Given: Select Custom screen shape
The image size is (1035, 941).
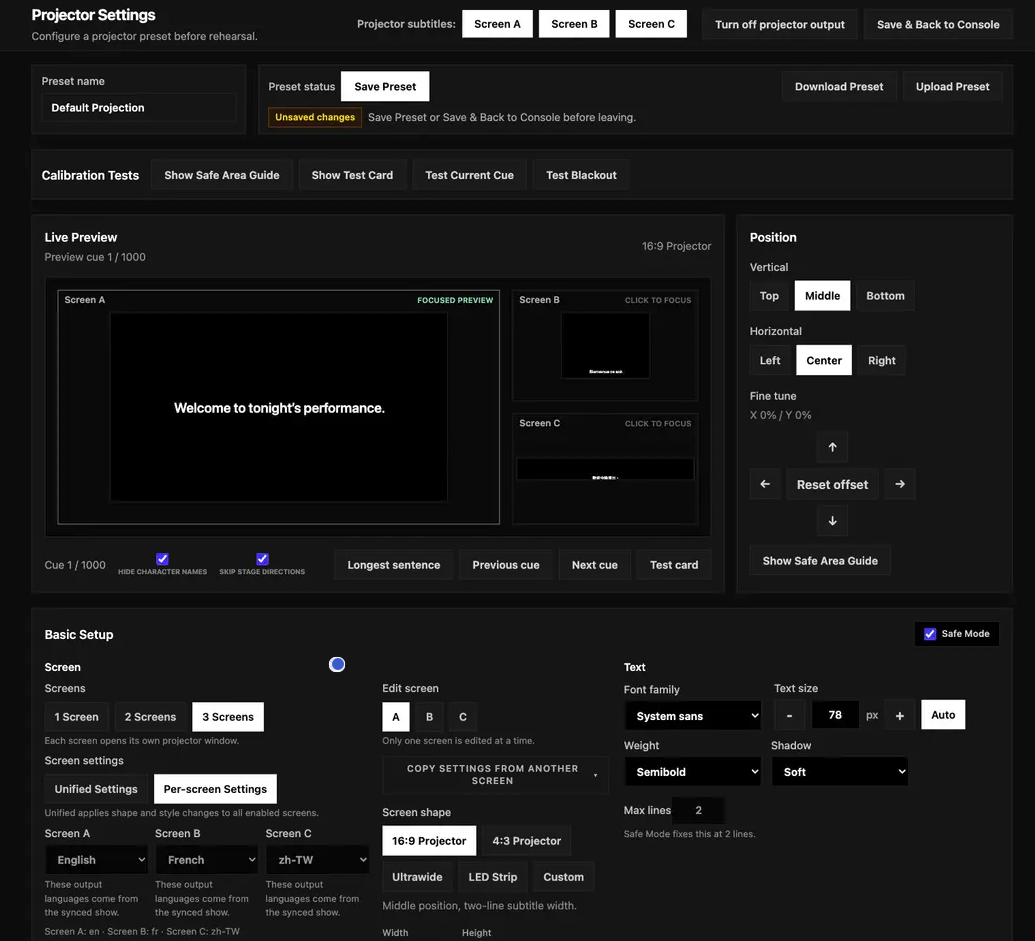Looking at the screenshot, I should pos(564,877).
